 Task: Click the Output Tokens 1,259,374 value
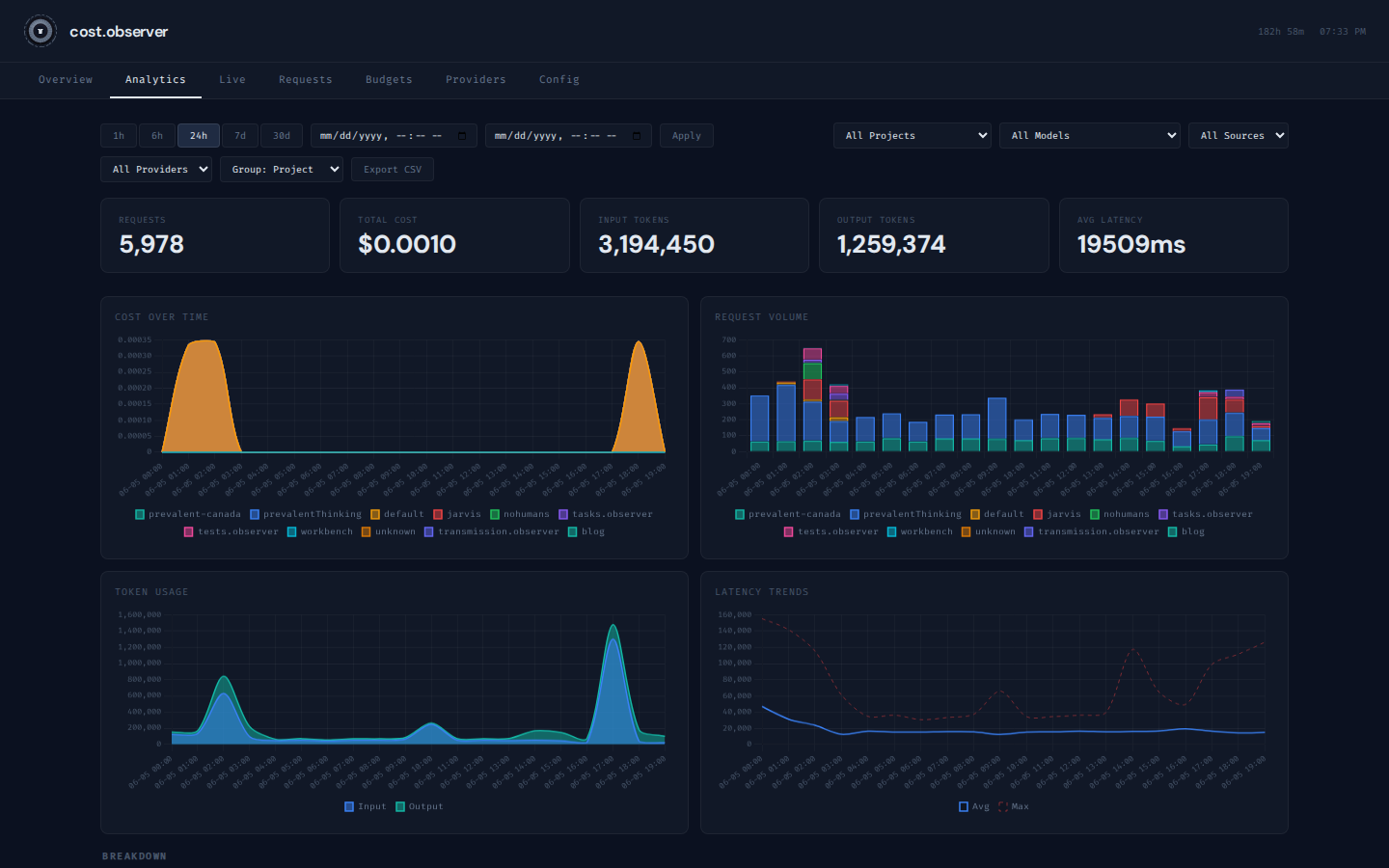tap(891, 244)
